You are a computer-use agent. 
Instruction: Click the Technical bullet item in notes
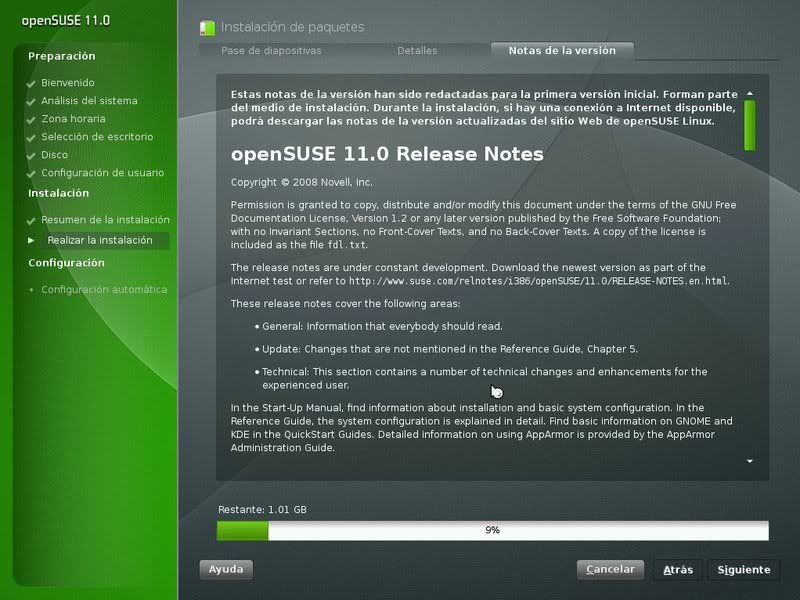coord(484,379)
